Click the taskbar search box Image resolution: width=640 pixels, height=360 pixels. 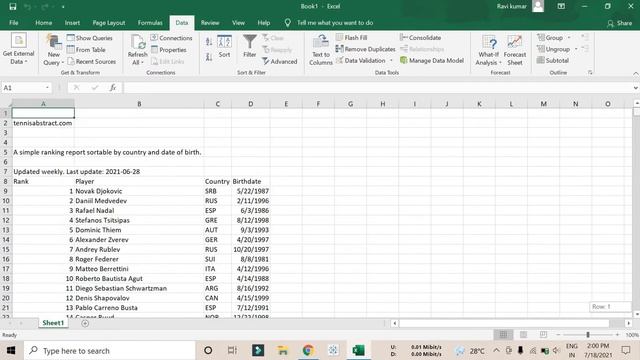(110, 351)
